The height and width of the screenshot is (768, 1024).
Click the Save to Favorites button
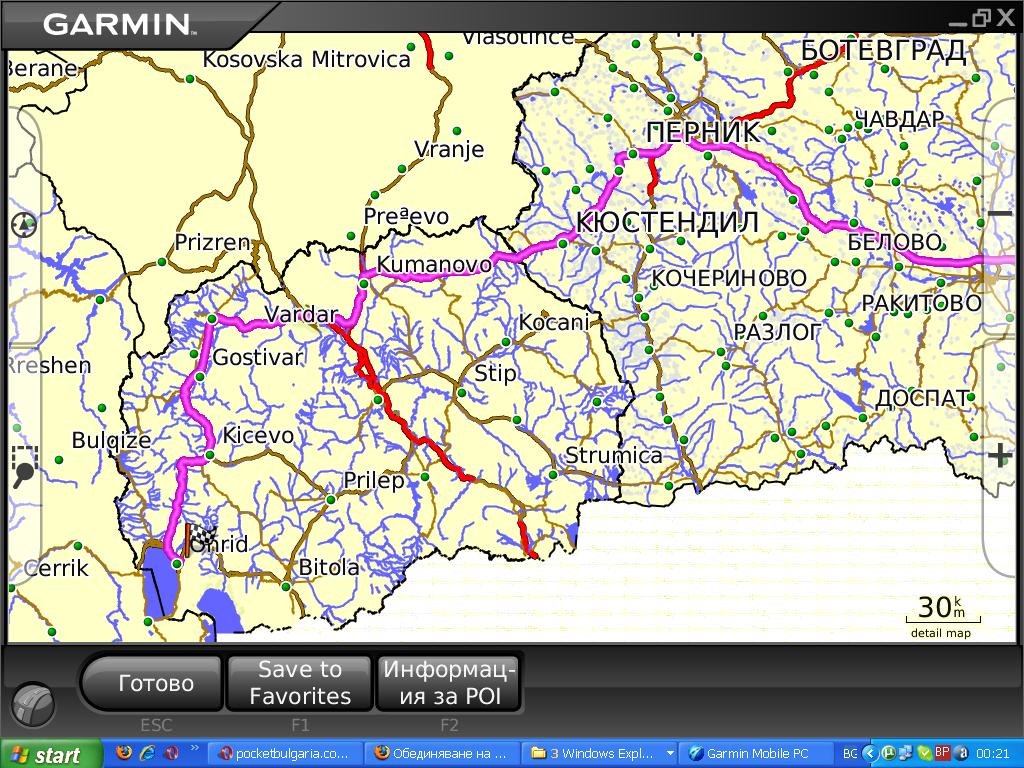coord(300,683)
